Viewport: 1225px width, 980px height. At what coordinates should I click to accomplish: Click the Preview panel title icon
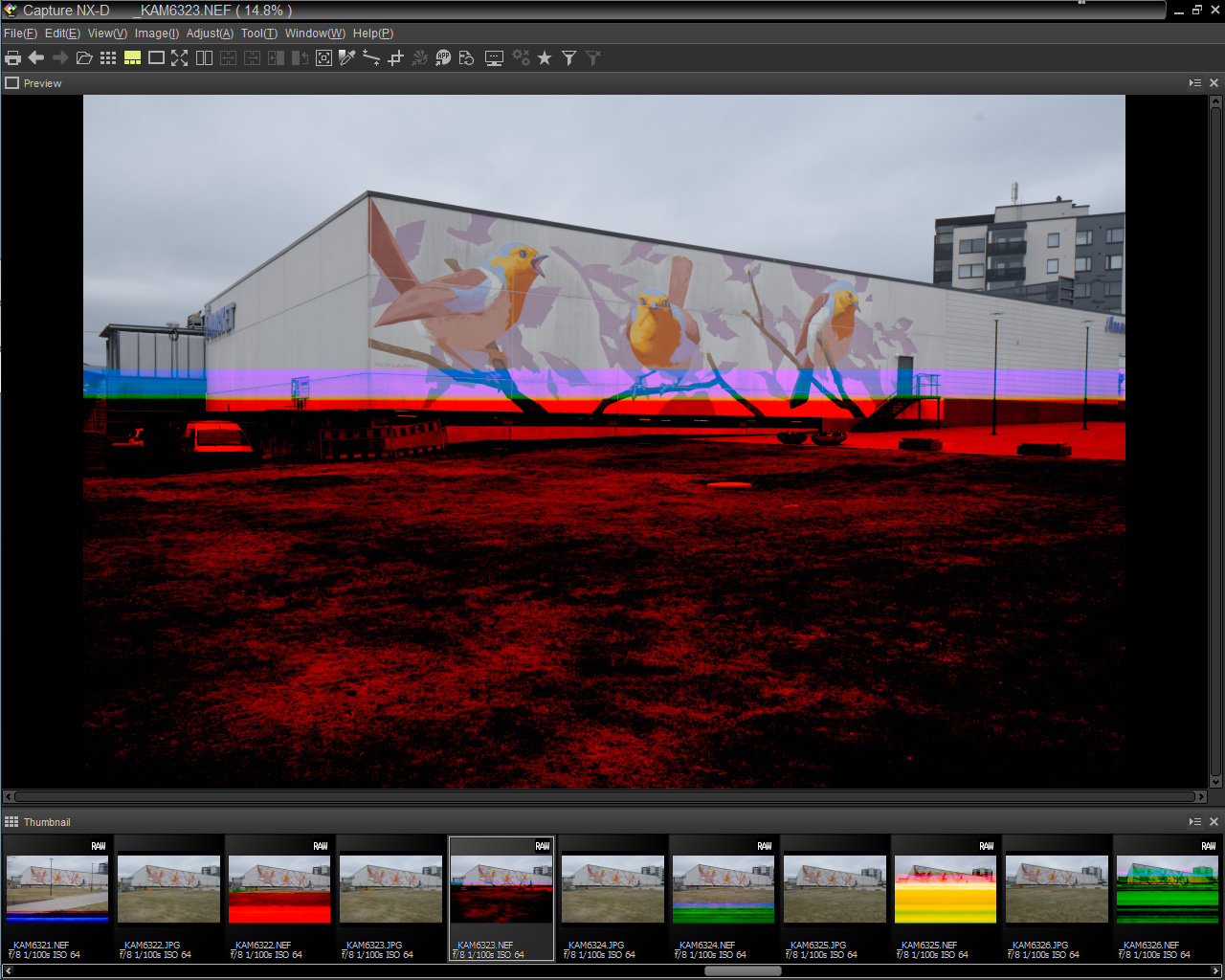pyautogui.click(x=11, y=83)
